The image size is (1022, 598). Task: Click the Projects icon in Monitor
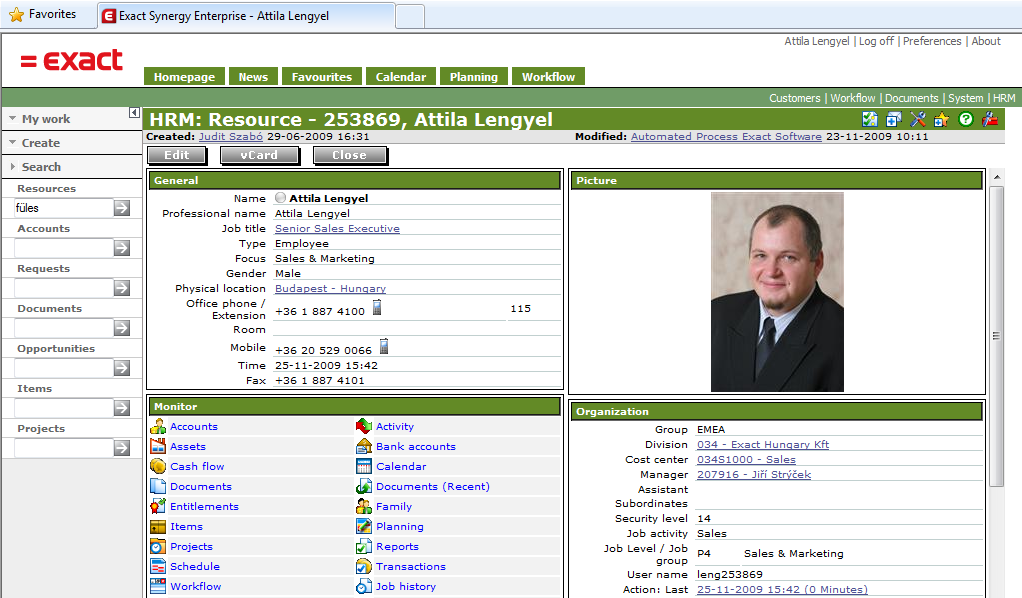click(158, 546)
